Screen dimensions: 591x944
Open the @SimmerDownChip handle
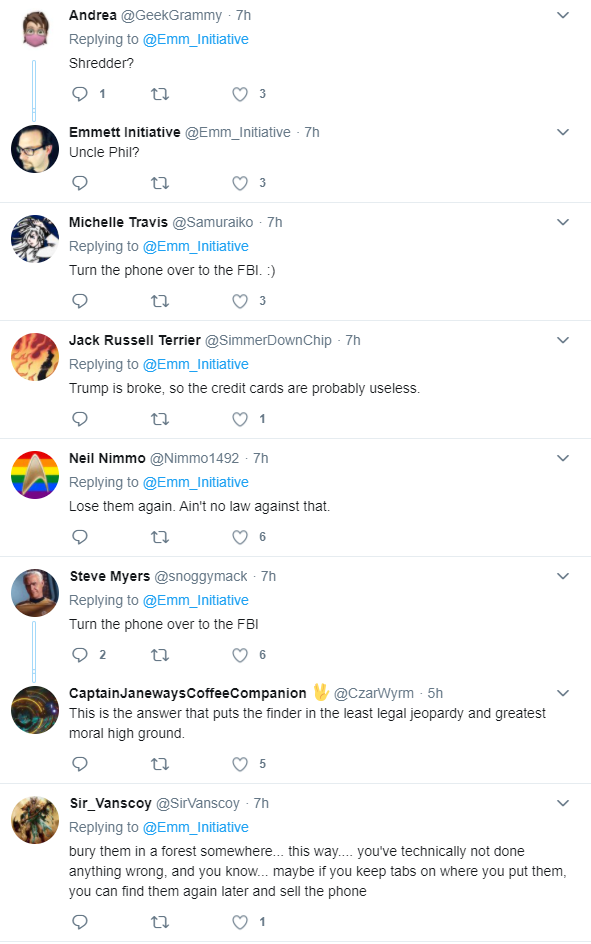[x=268, y=340]
